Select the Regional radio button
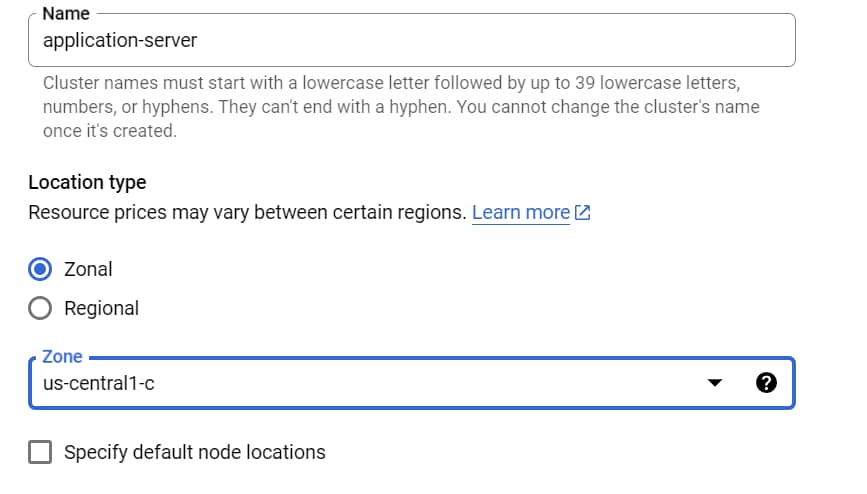867x494 pixels. click(40, 308)
